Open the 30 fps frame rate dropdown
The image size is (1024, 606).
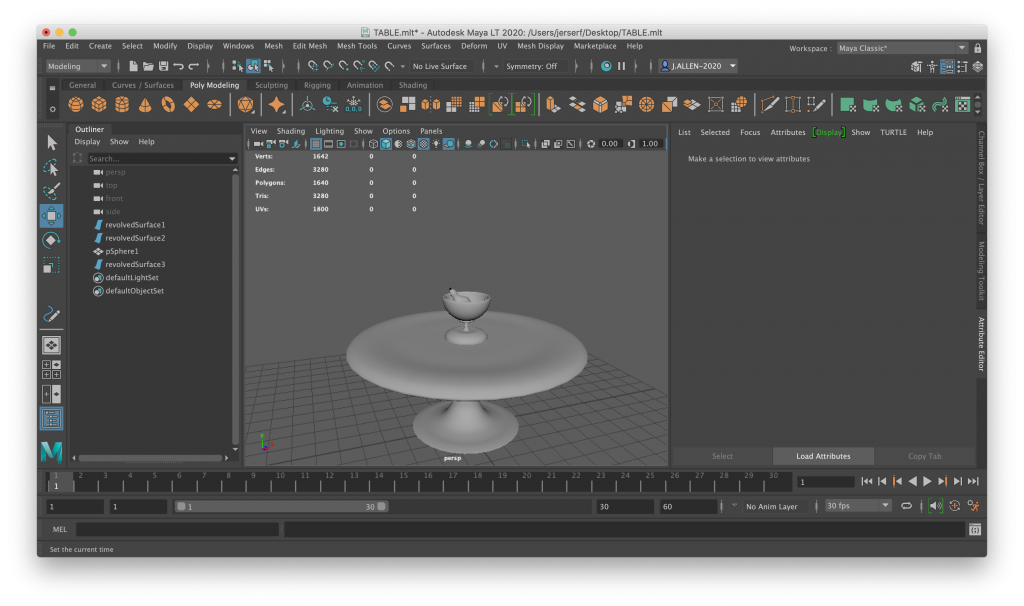[857, 506]
